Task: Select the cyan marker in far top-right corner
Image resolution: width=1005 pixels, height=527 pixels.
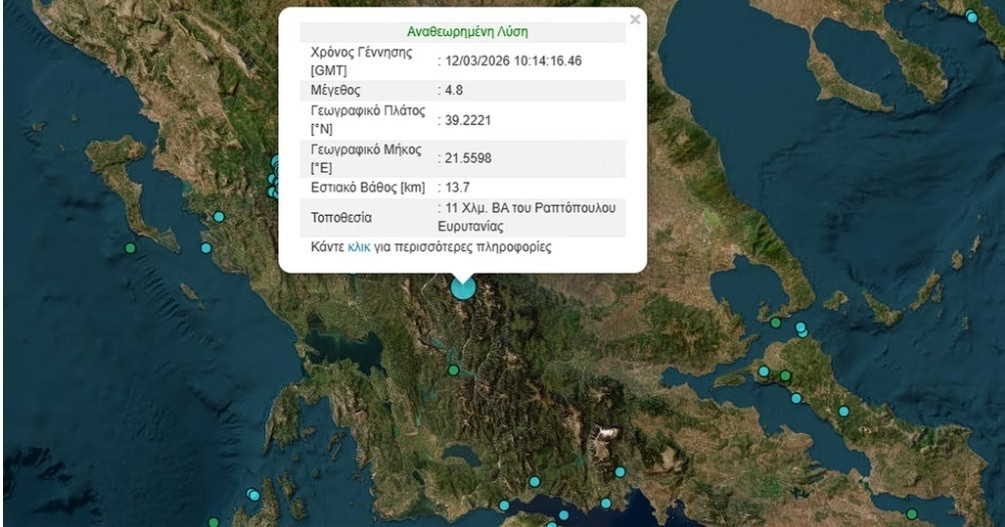Action: pyautogui.click(x=972, y=16)
